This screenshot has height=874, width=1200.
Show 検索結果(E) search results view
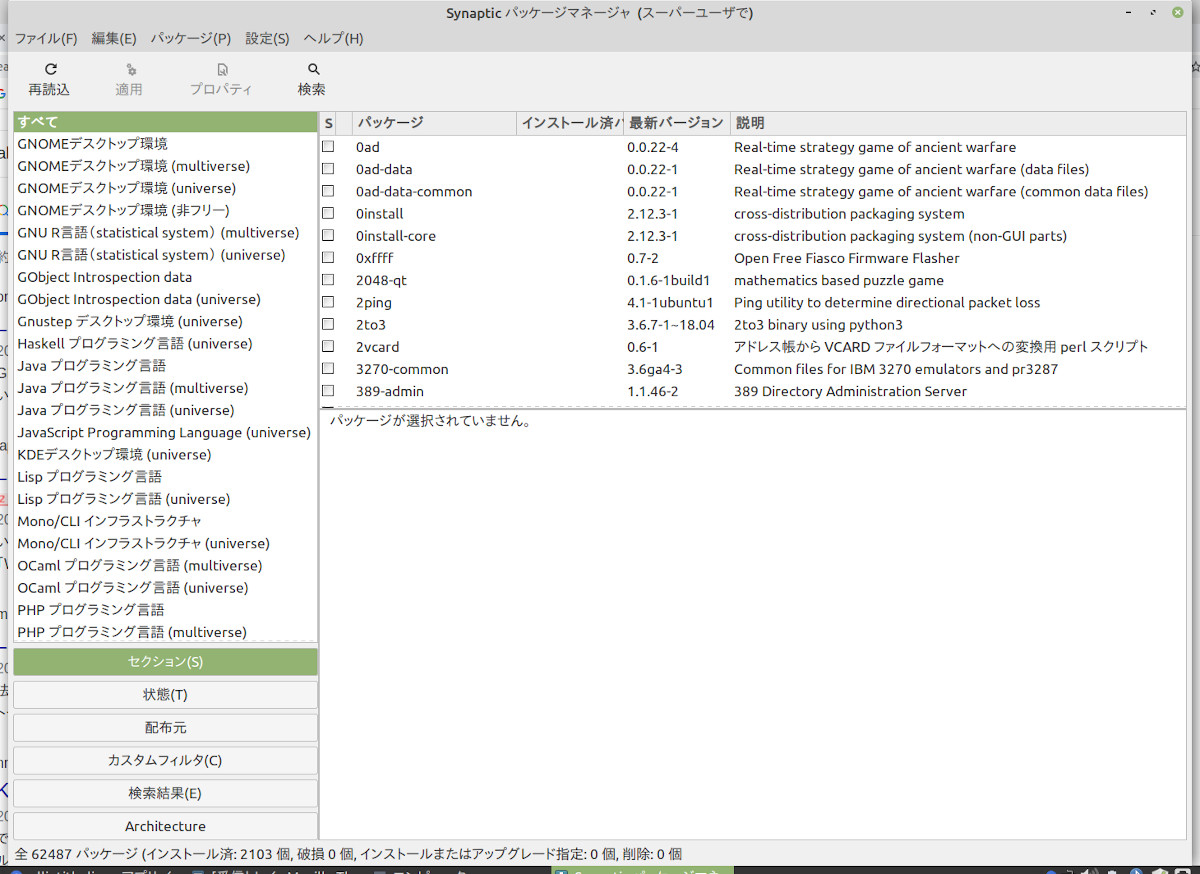[165, 793]
